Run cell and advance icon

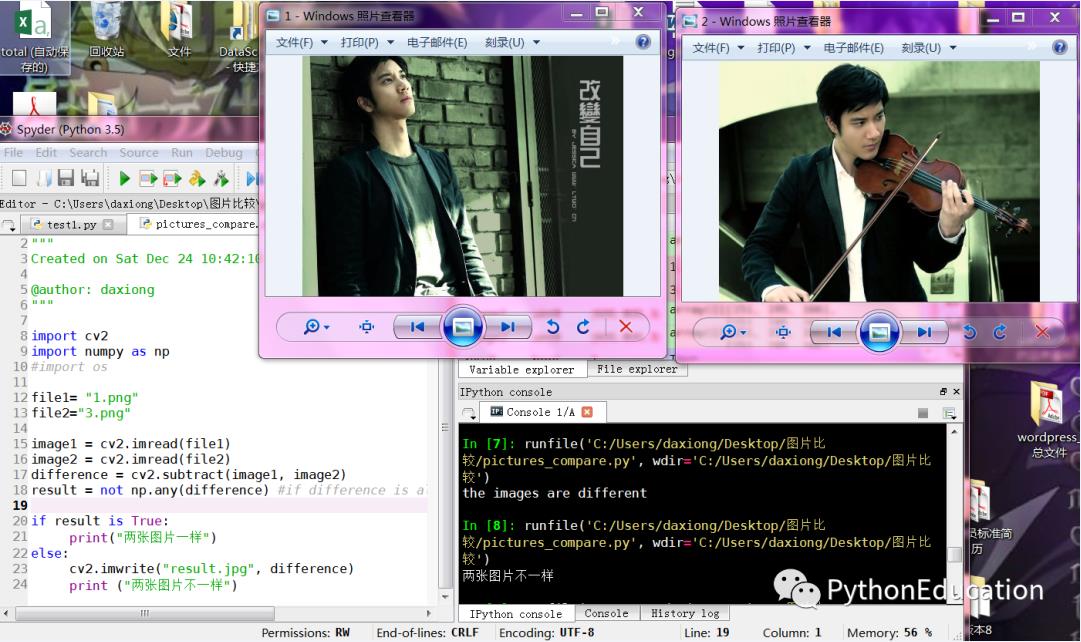tap(172, 179)
